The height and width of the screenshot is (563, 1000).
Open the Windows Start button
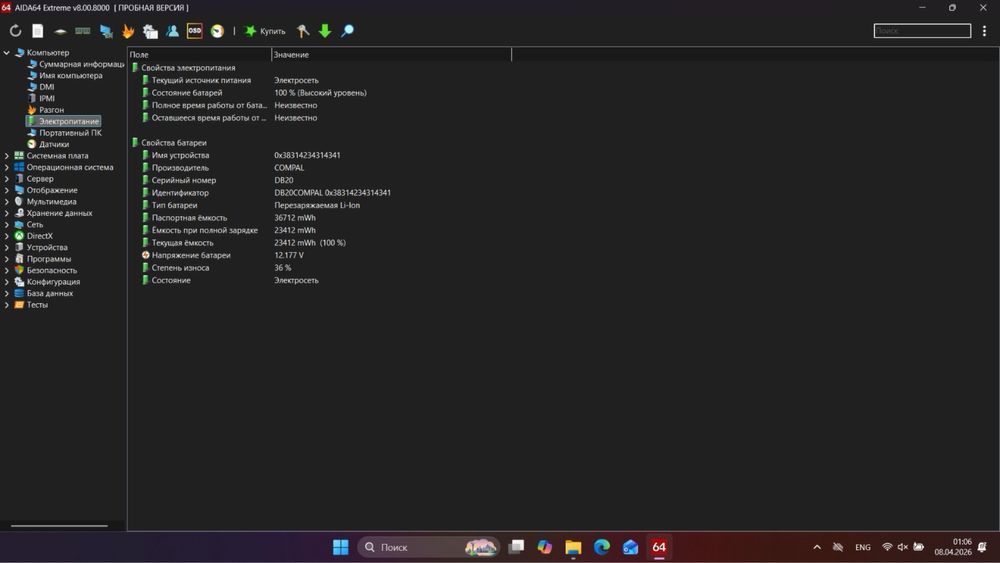(x=341, y=547)
